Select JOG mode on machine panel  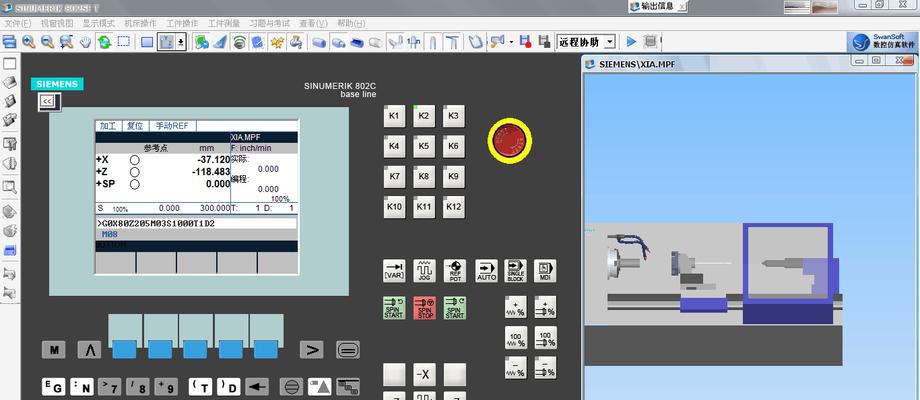pyautogui.click(x=425, y=271)
